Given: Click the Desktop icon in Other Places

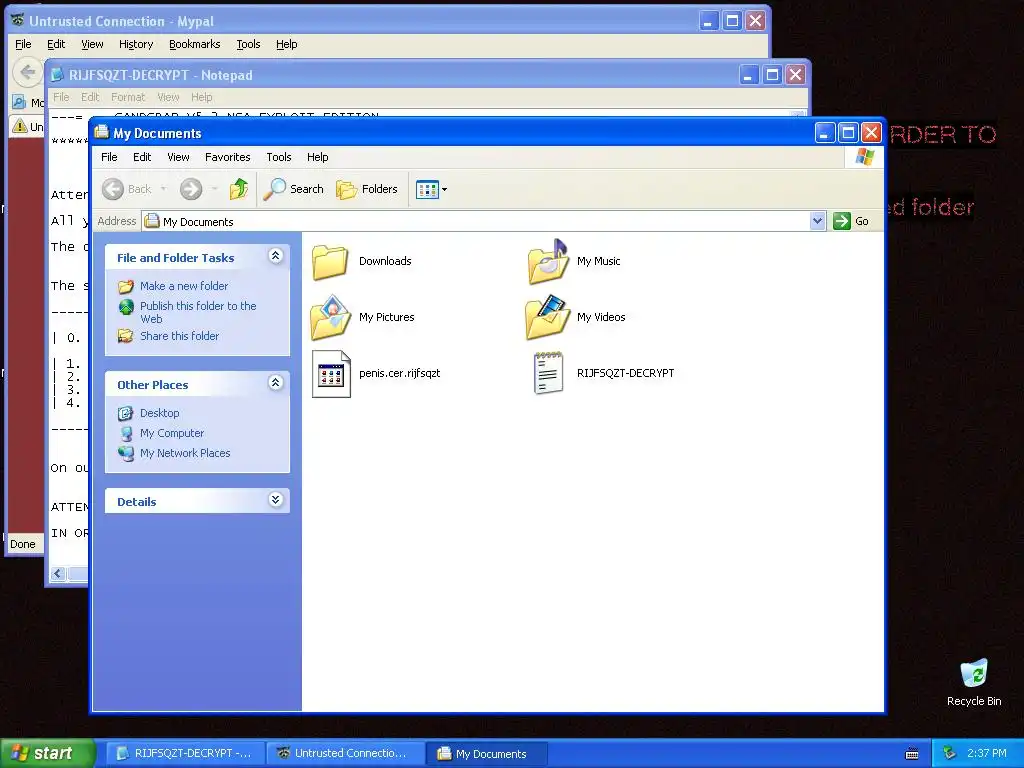Looking at the screenshot, I should [x=125, y=413].
